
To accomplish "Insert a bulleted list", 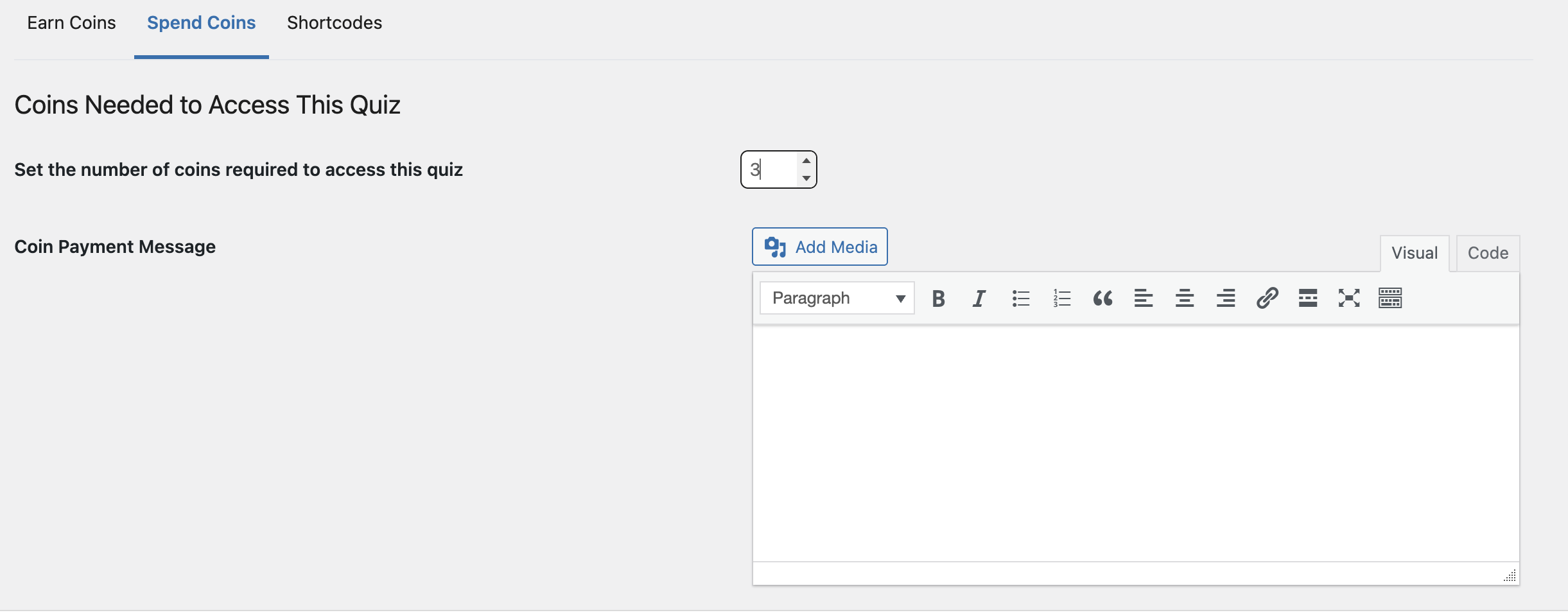I will pos(1020,299).
